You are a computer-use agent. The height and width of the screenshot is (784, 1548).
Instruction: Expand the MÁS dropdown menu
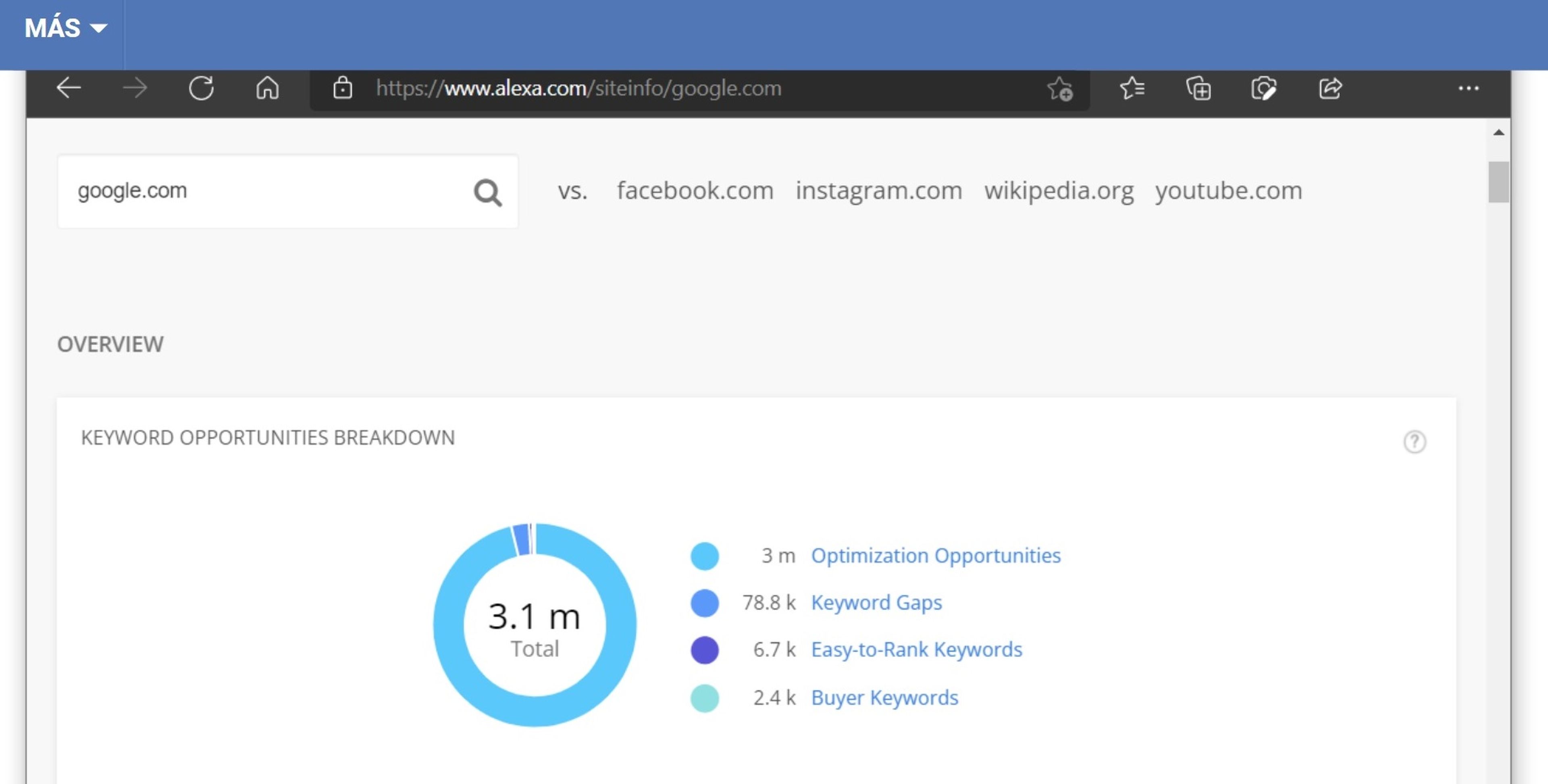[65, 28]
